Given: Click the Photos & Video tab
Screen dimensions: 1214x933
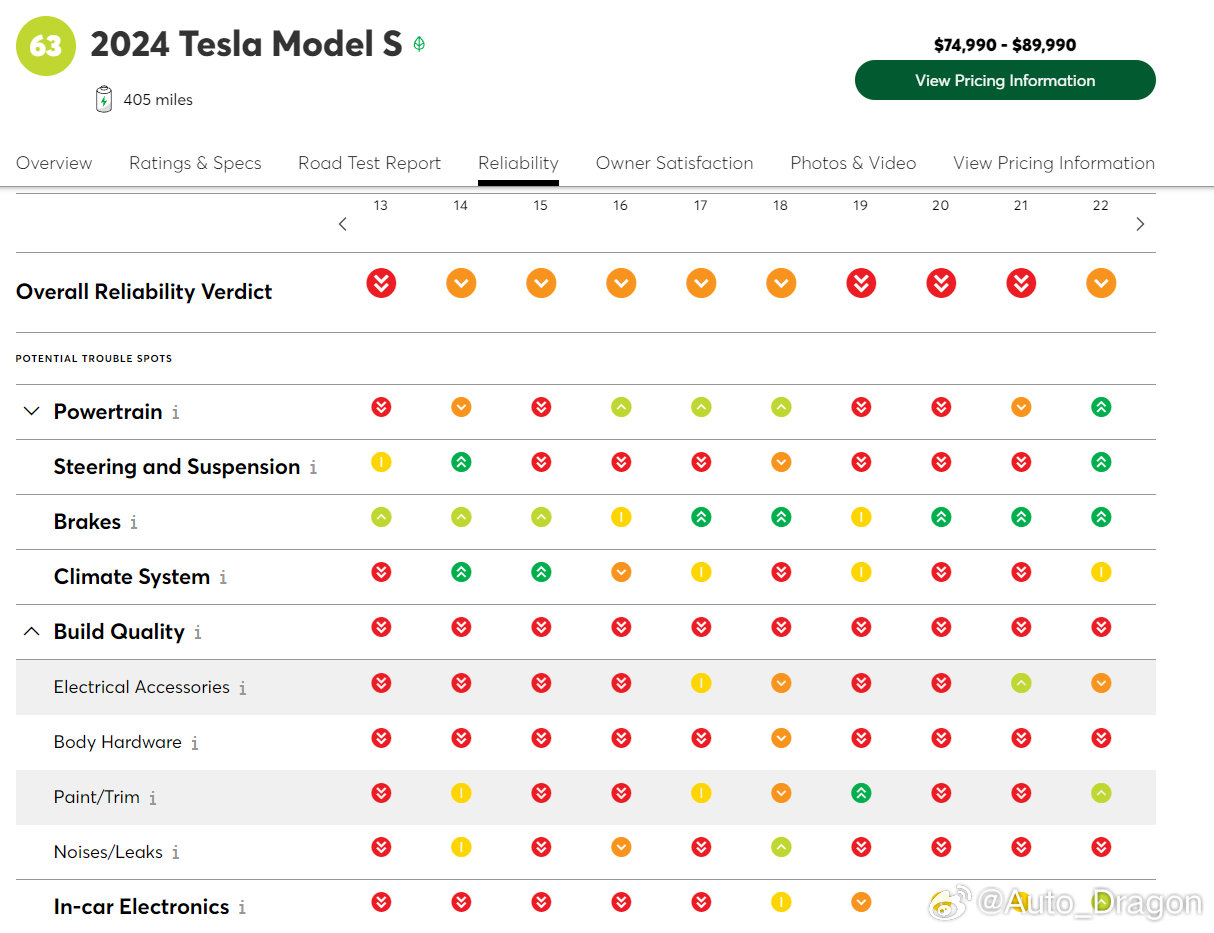Looking at the screenshot, I should point(853,163).
